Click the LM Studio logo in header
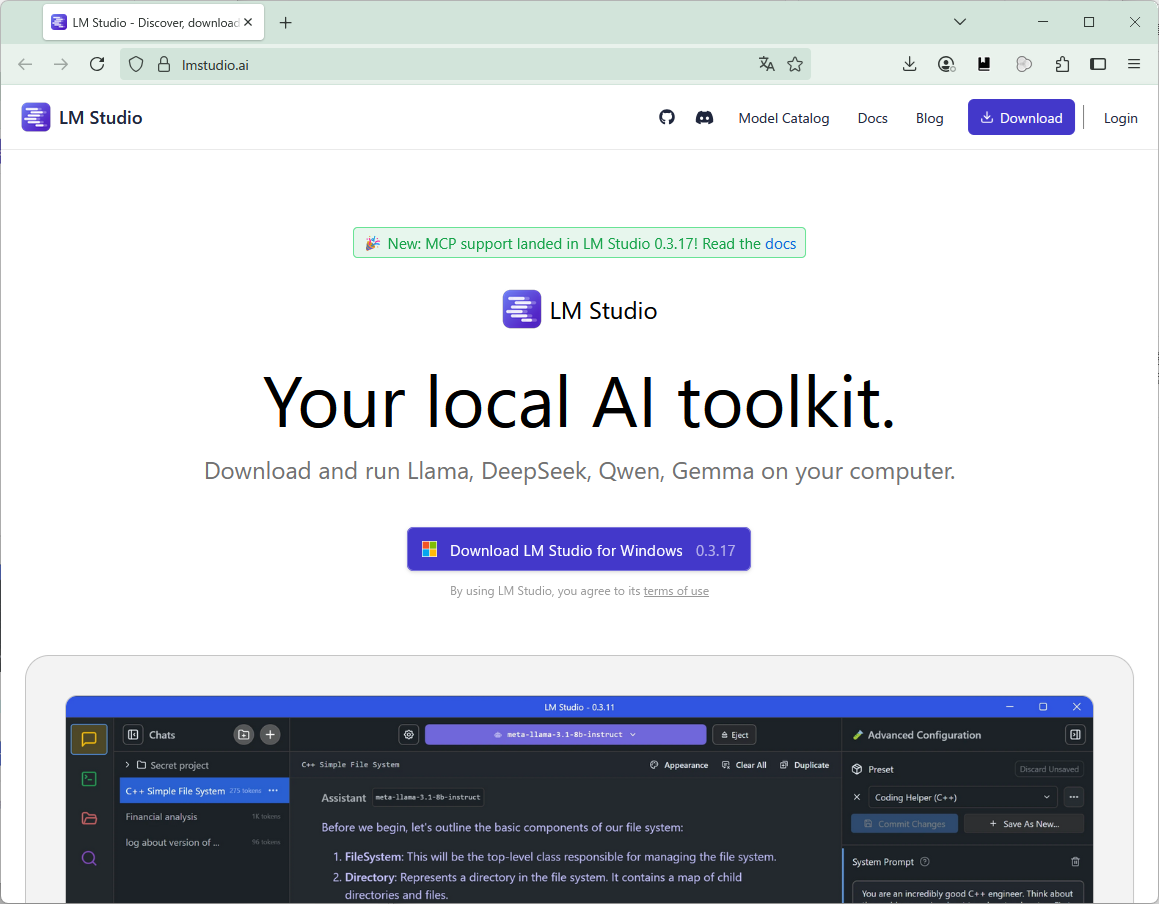Viewport: 1159px width, 904px height. (82, 117)
